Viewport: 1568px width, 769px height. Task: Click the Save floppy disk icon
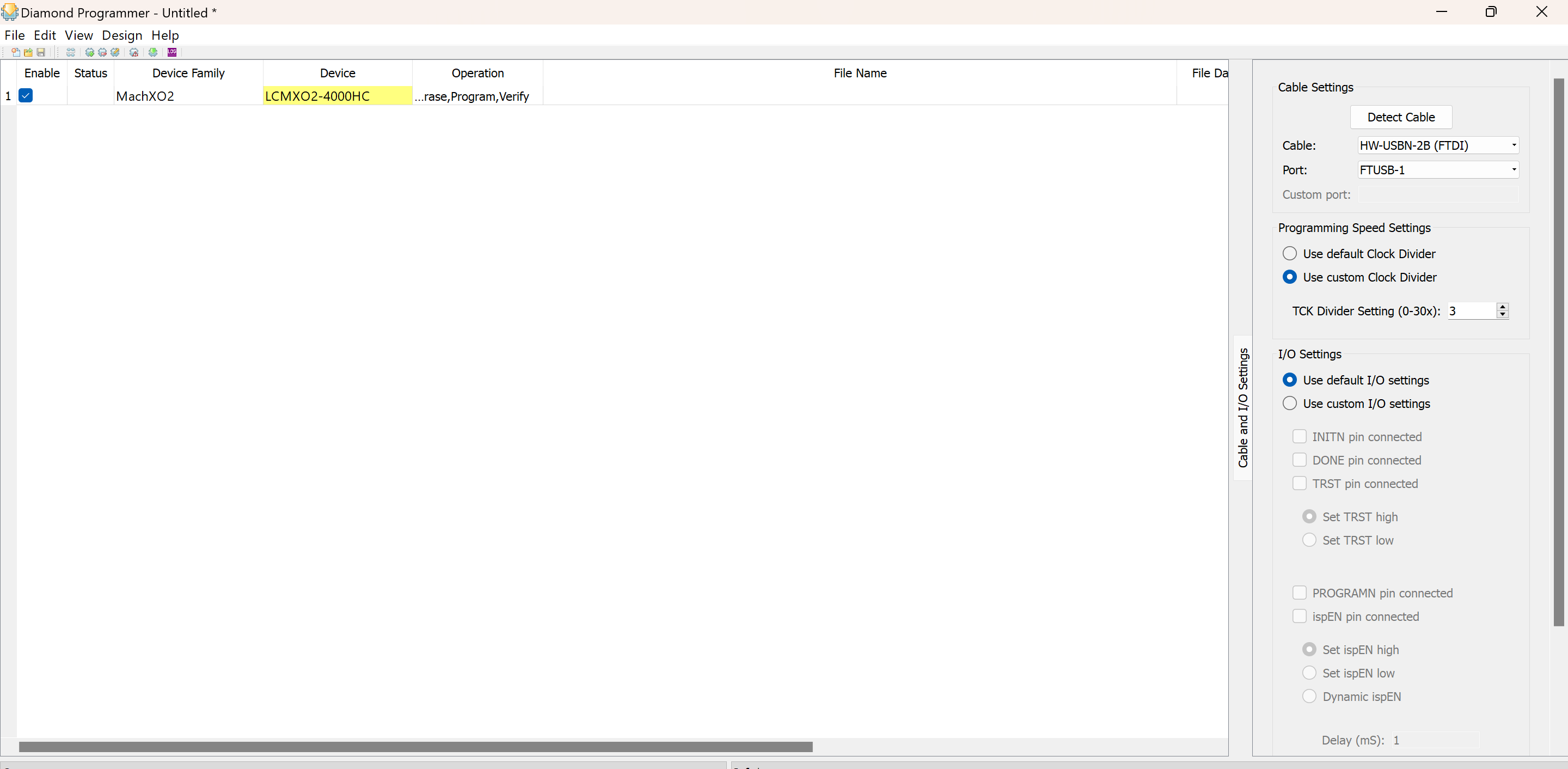[41, 52]
